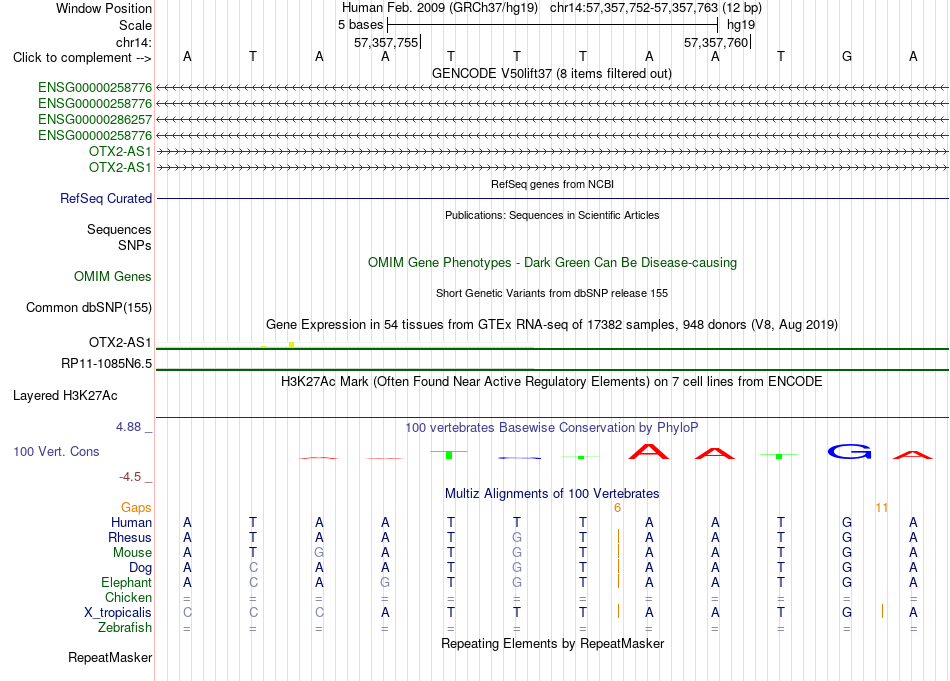Click the large blue G PhyloP logo

[x=849, y=451]
